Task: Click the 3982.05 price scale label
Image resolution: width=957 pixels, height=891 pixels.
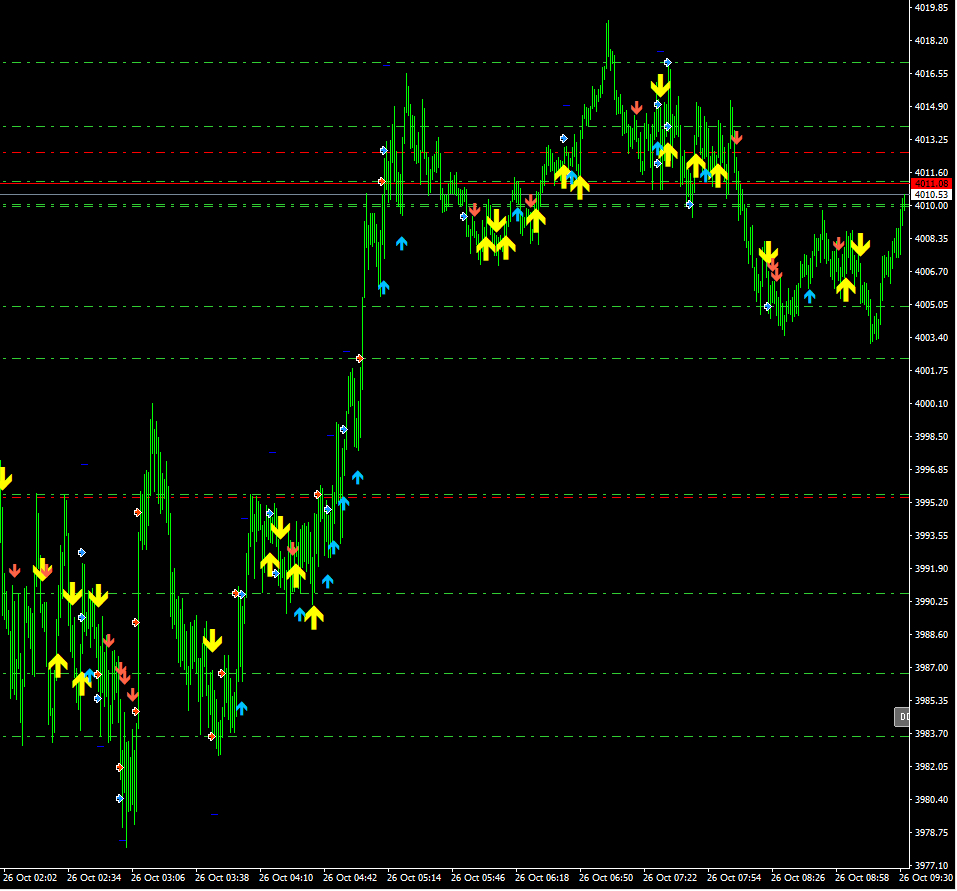Action: tap(931, 767)
